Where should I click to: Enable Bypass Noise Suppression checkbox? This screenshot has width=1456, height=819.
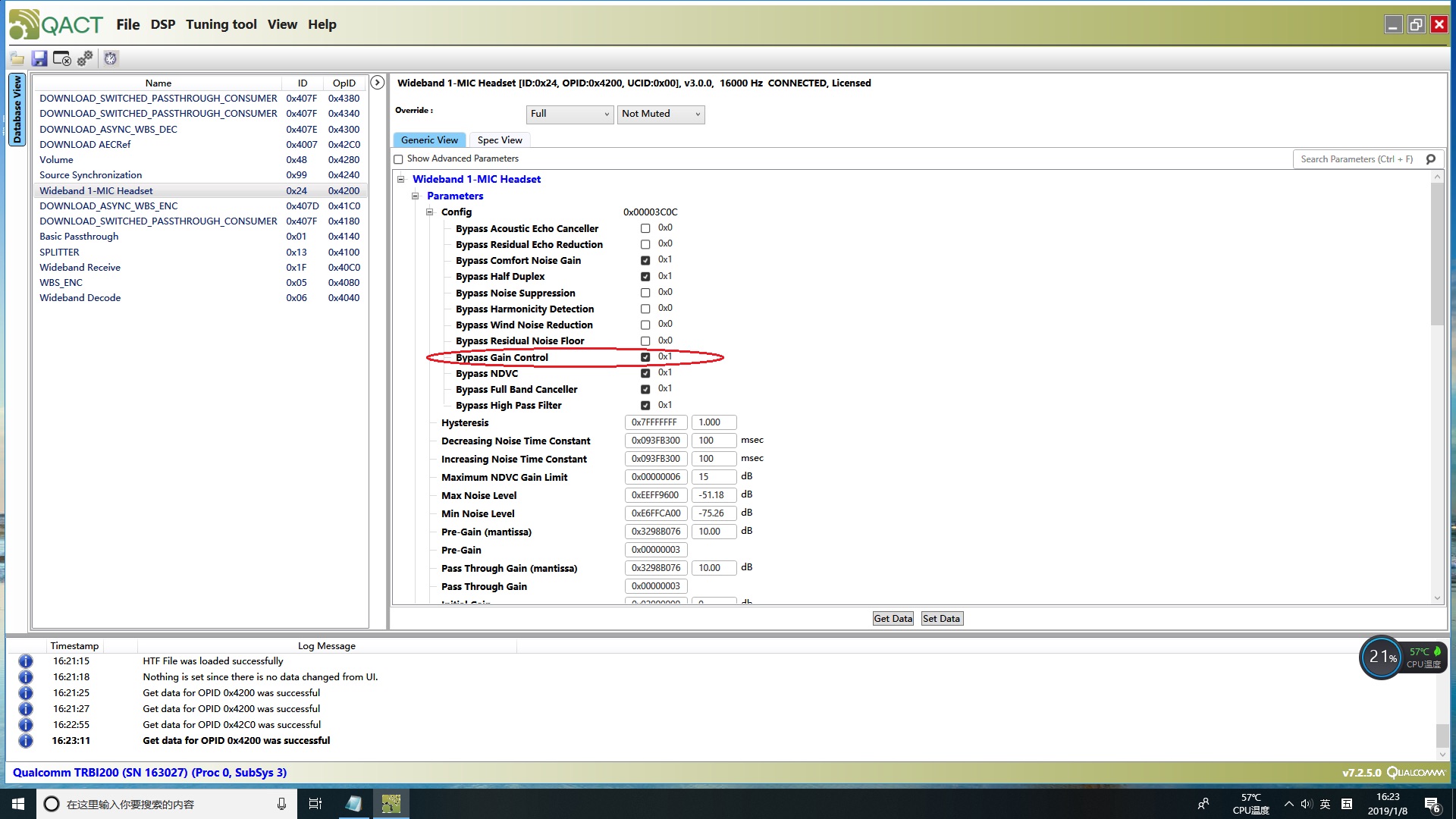[x=645, y=293]
